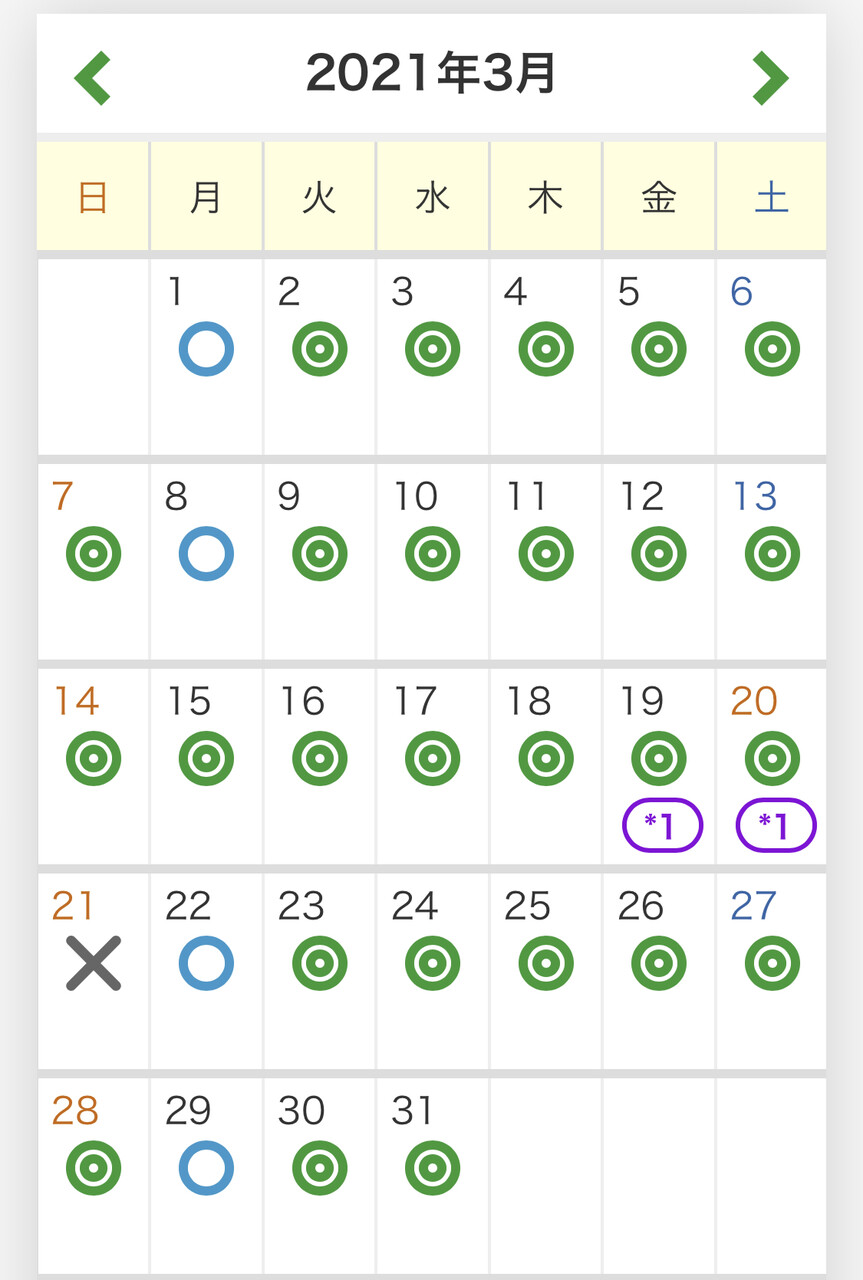Choose the date March 10
This screenshot has width=863, height=1280.
click(x=415, y=496)
